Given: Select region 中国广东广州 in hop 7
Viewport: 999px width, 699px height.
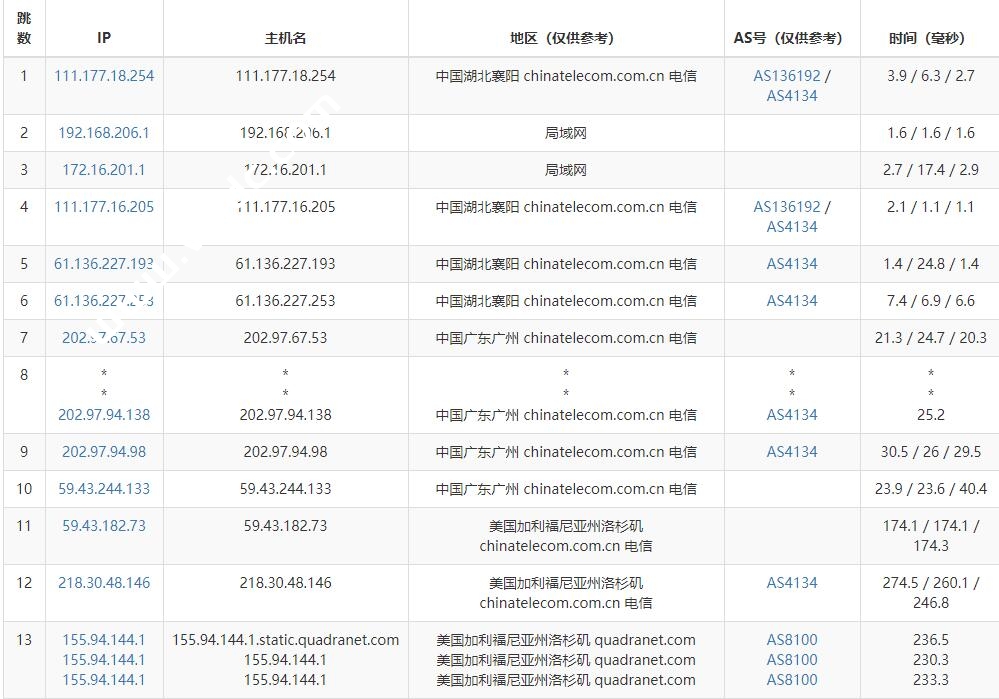Looking at the screenshot, I should (477, 338).
